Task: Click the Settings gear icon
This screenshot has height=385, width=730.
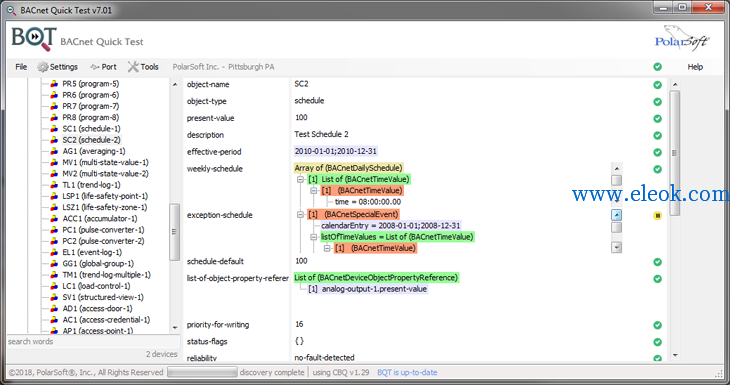Action: [x=43, y=67]
